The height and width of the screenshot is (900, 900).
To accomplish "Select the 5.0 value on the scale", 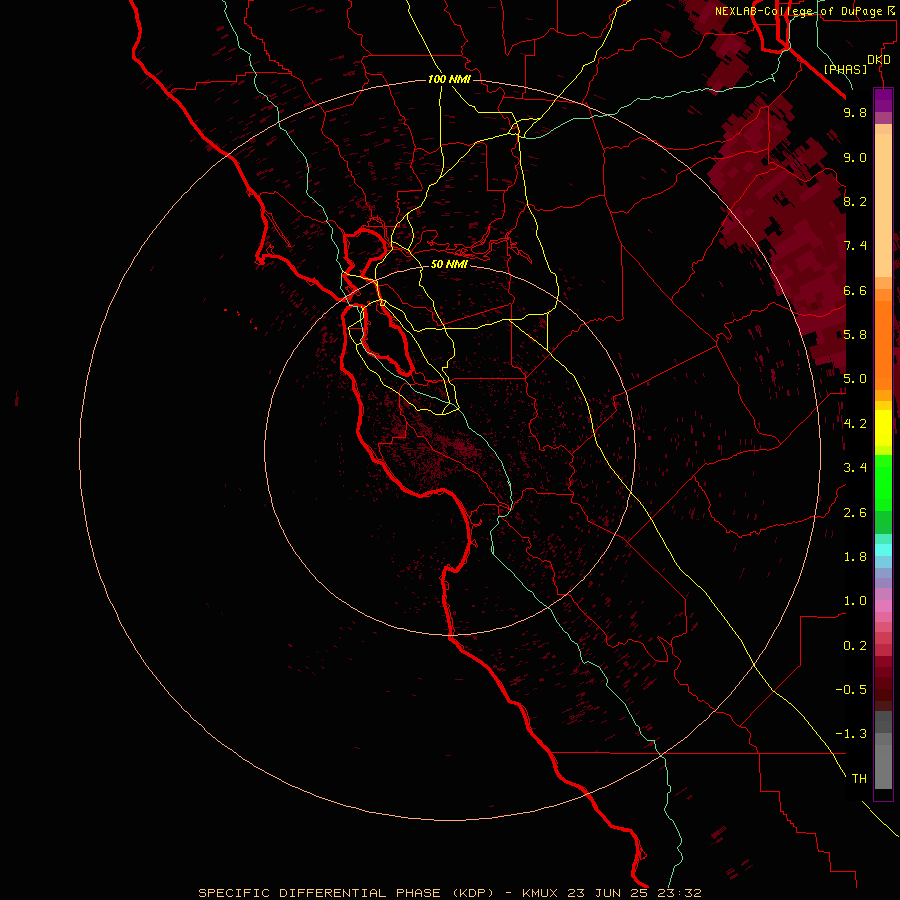I will pyautogui.click(x=855, y=379).
